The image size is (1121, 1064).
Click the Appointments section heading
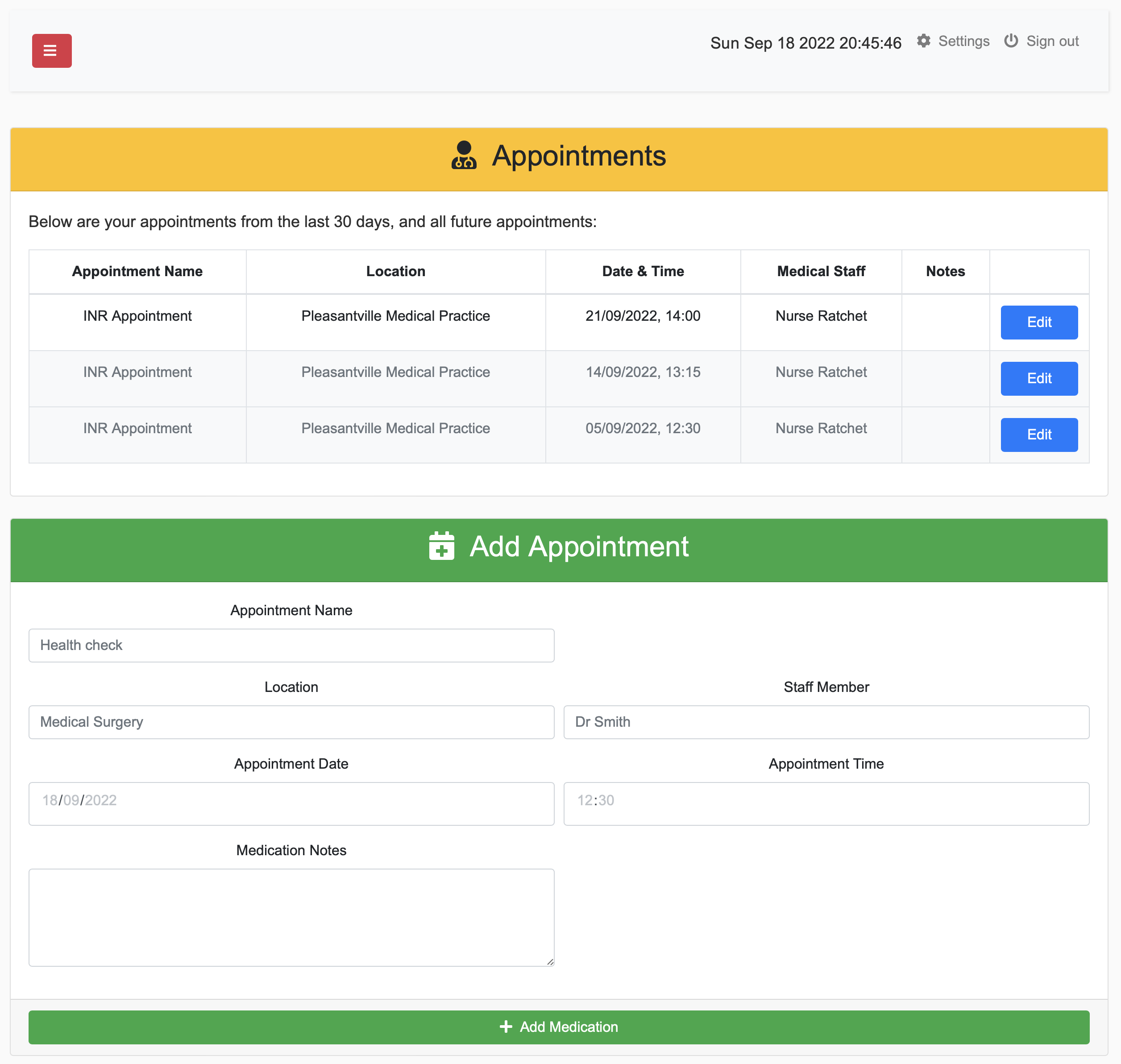pyautogui.click(x=579, y=155)
